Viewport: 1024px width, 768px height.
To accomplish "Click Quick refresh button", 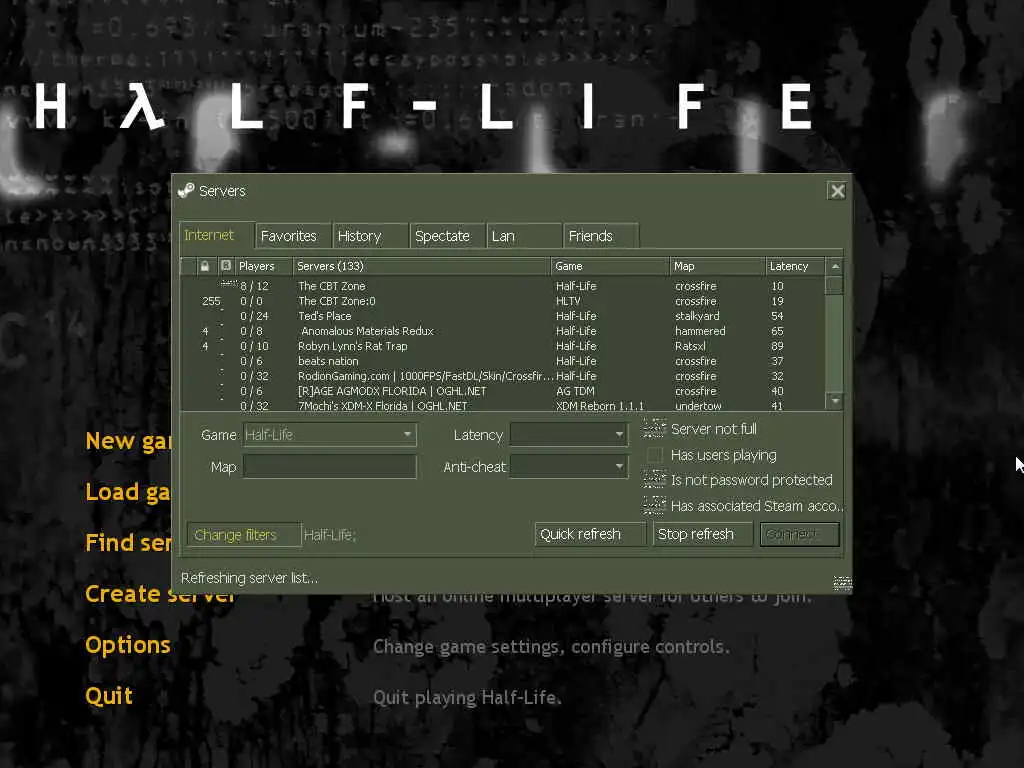I will point(590,534).
